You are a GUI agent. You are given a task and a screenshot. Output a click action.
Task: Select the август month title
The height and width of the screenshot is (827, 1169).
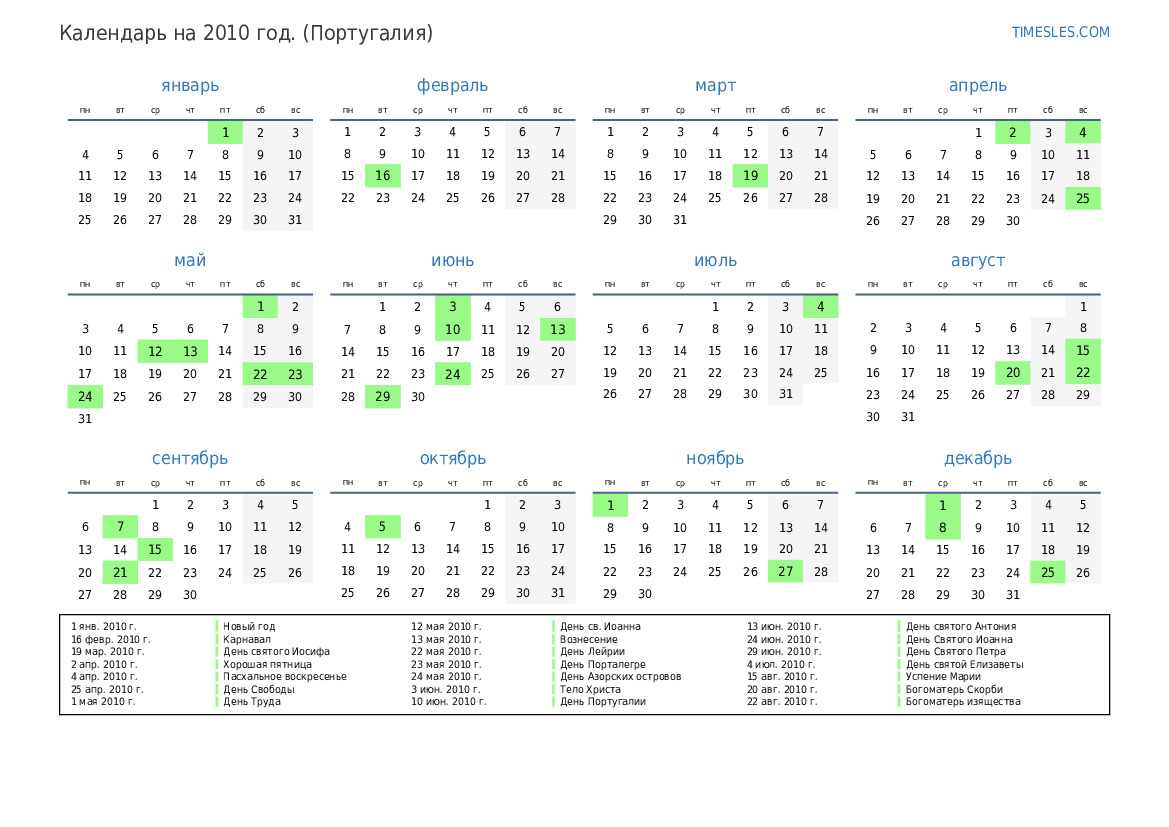[x=977, y=261]
